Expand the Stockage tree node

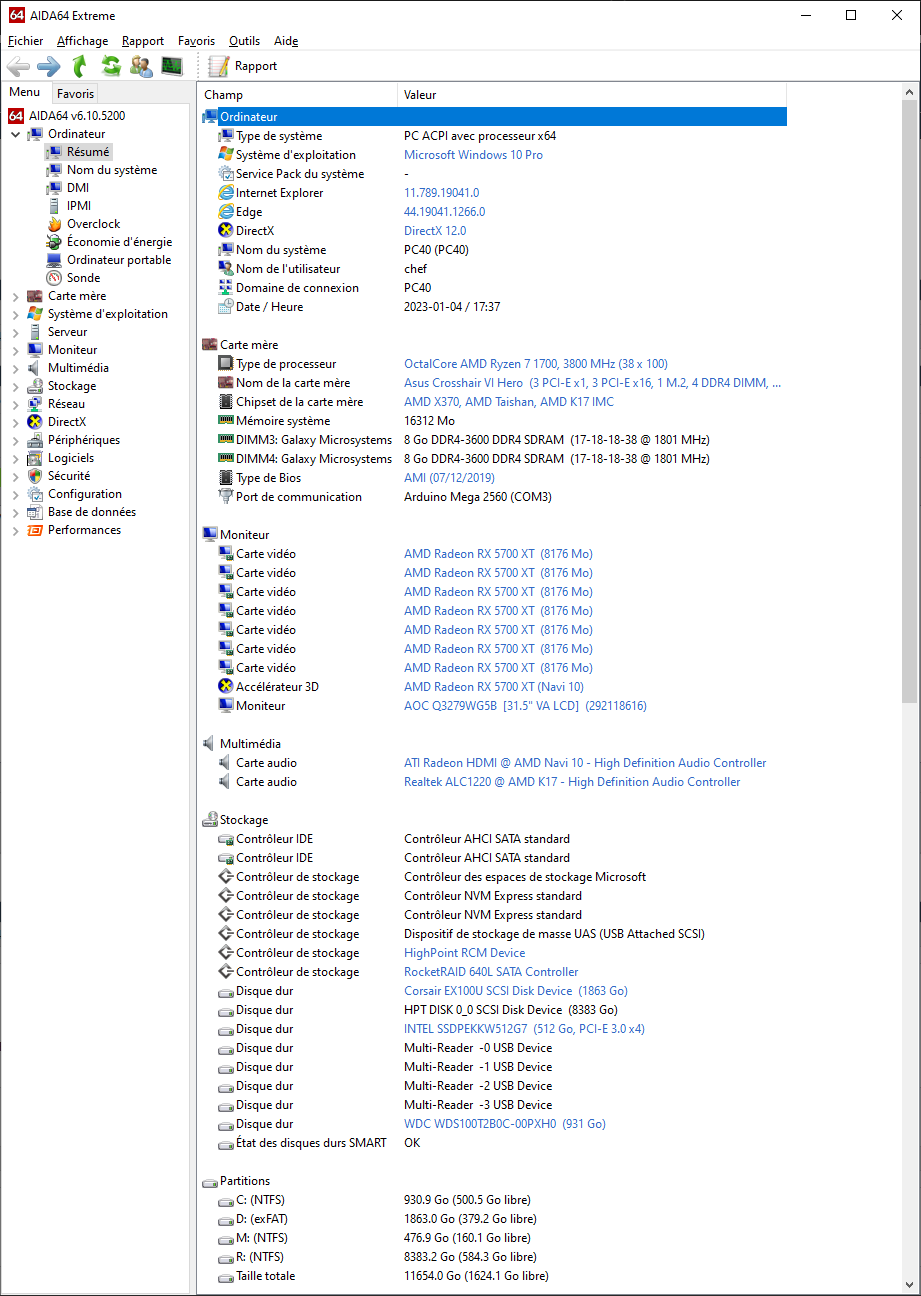click(15, 386)
